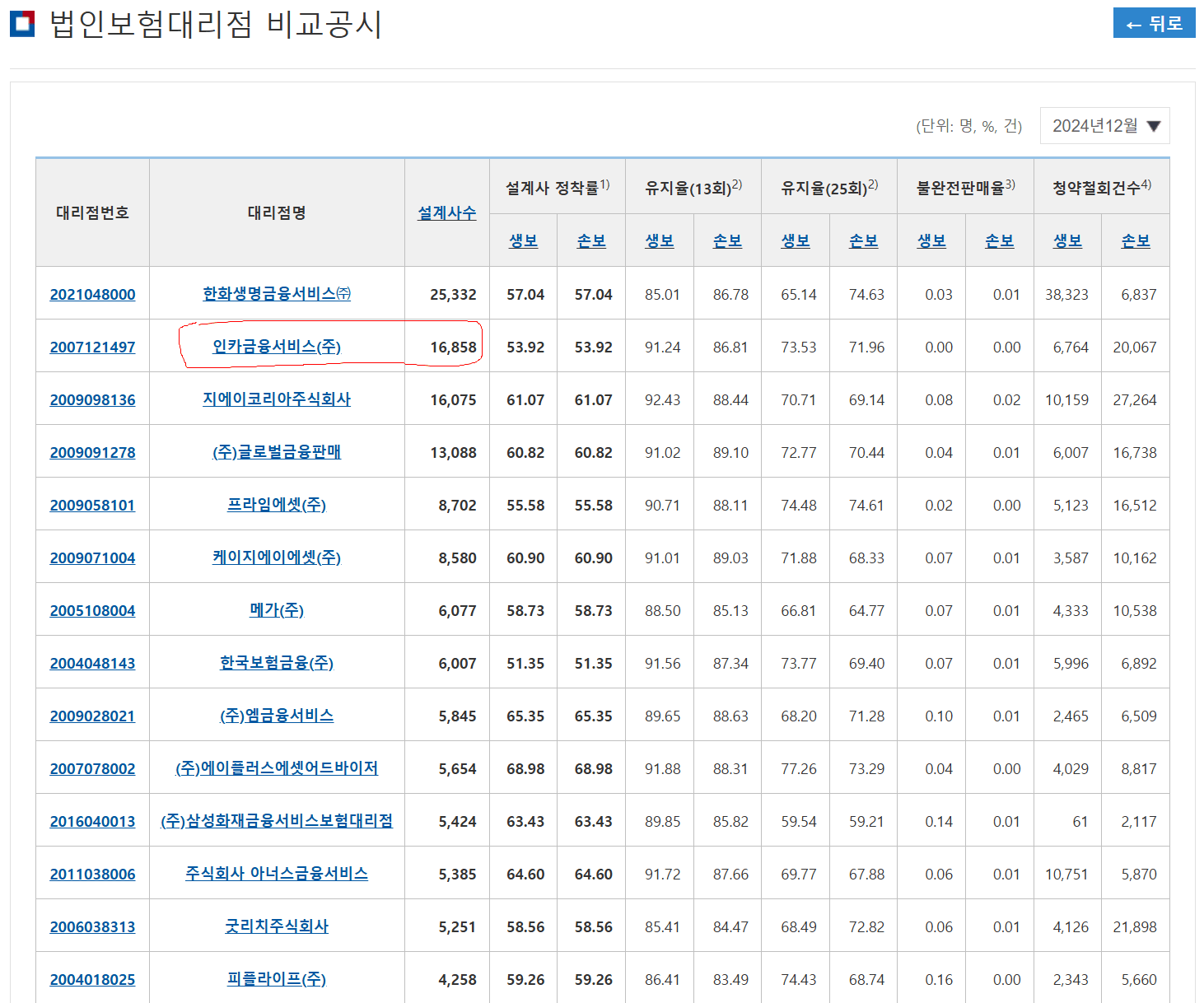Open 한화생명금융서비스㈜ agency link
The width and height of the screenshot is (1204, 1003).
tap(277, 293)
